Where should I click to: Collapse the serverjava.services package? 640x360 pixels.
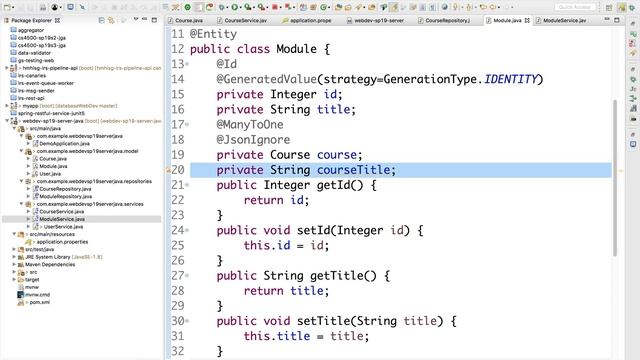click(21, 204)
